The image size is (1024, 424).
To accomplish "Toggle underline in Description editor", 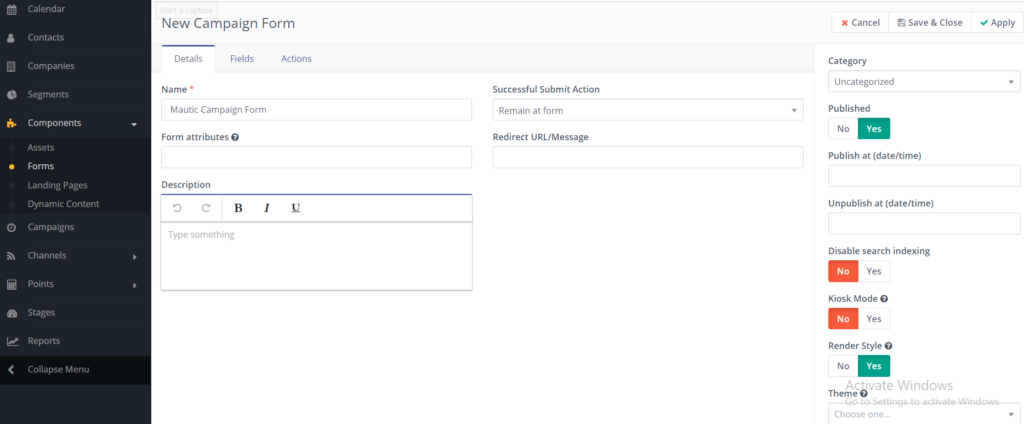I will click(295, 208).
